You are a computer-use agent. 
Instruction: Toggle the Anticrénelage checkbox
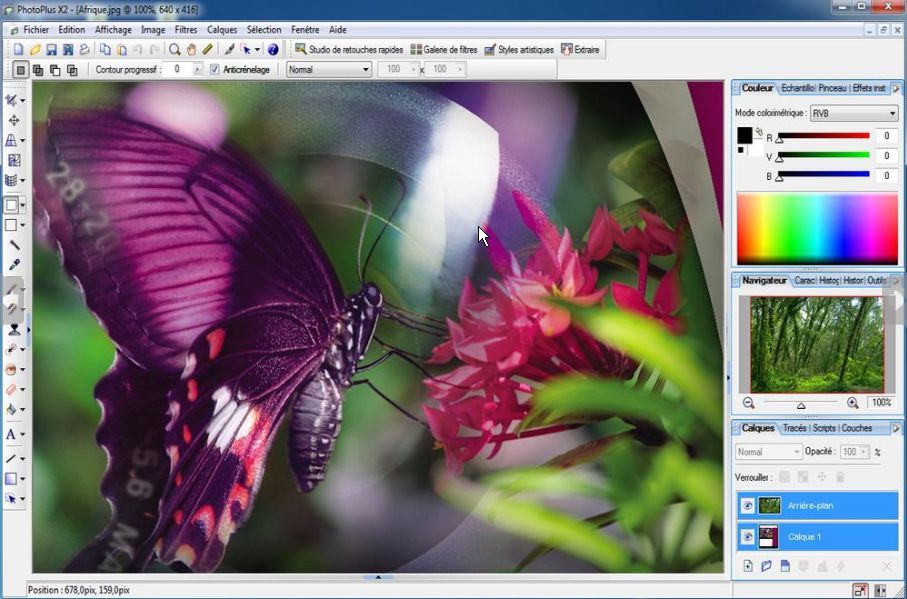[215, 70]
